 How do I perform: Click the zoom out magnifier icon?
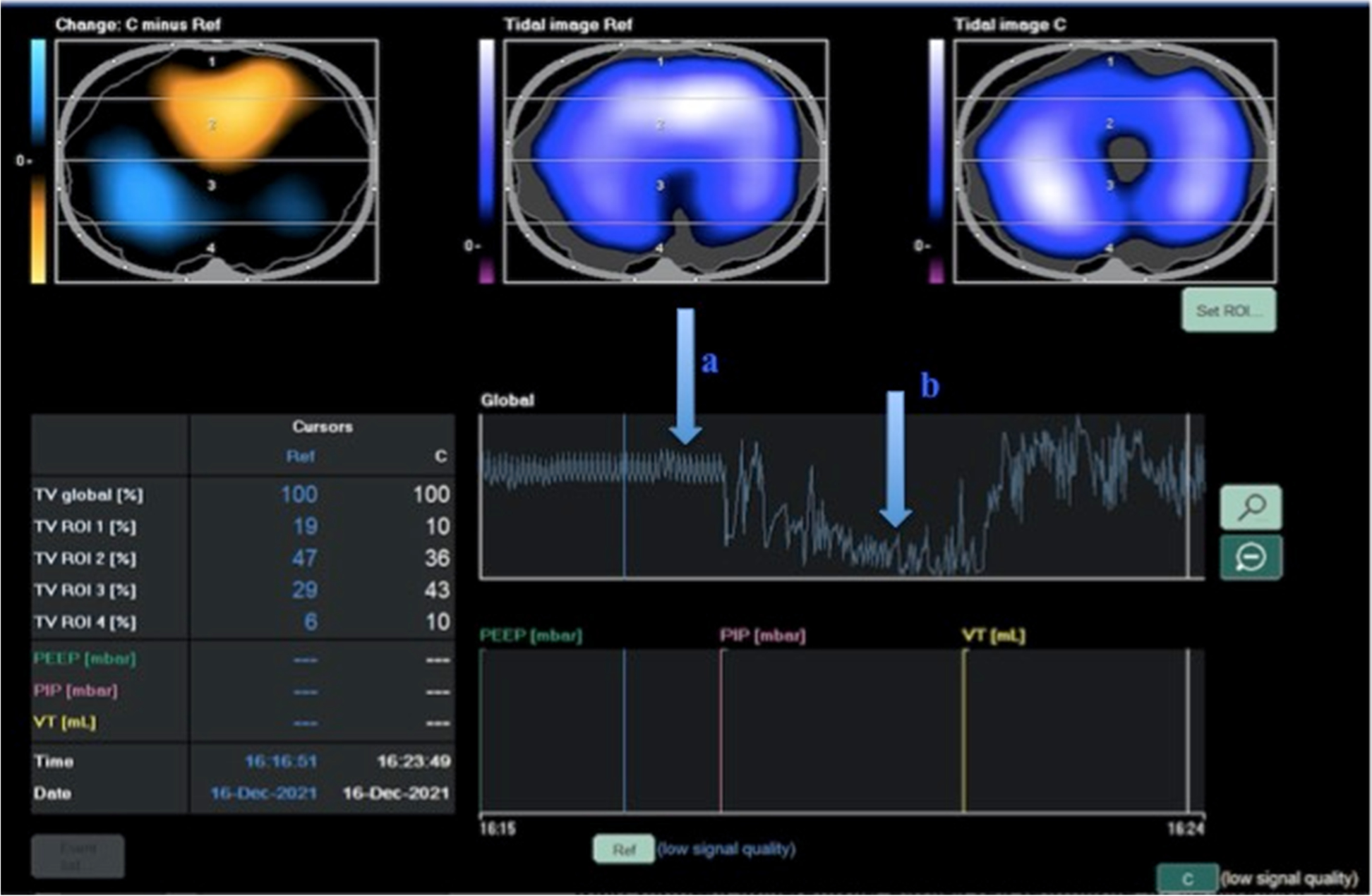click(1251, 557)
